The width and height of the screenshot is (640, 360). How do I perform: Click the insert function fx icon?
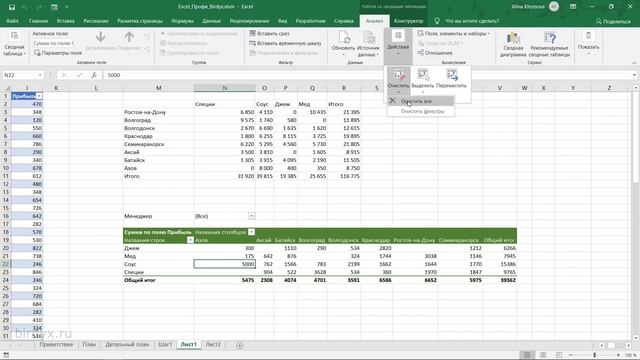point(94,75)
